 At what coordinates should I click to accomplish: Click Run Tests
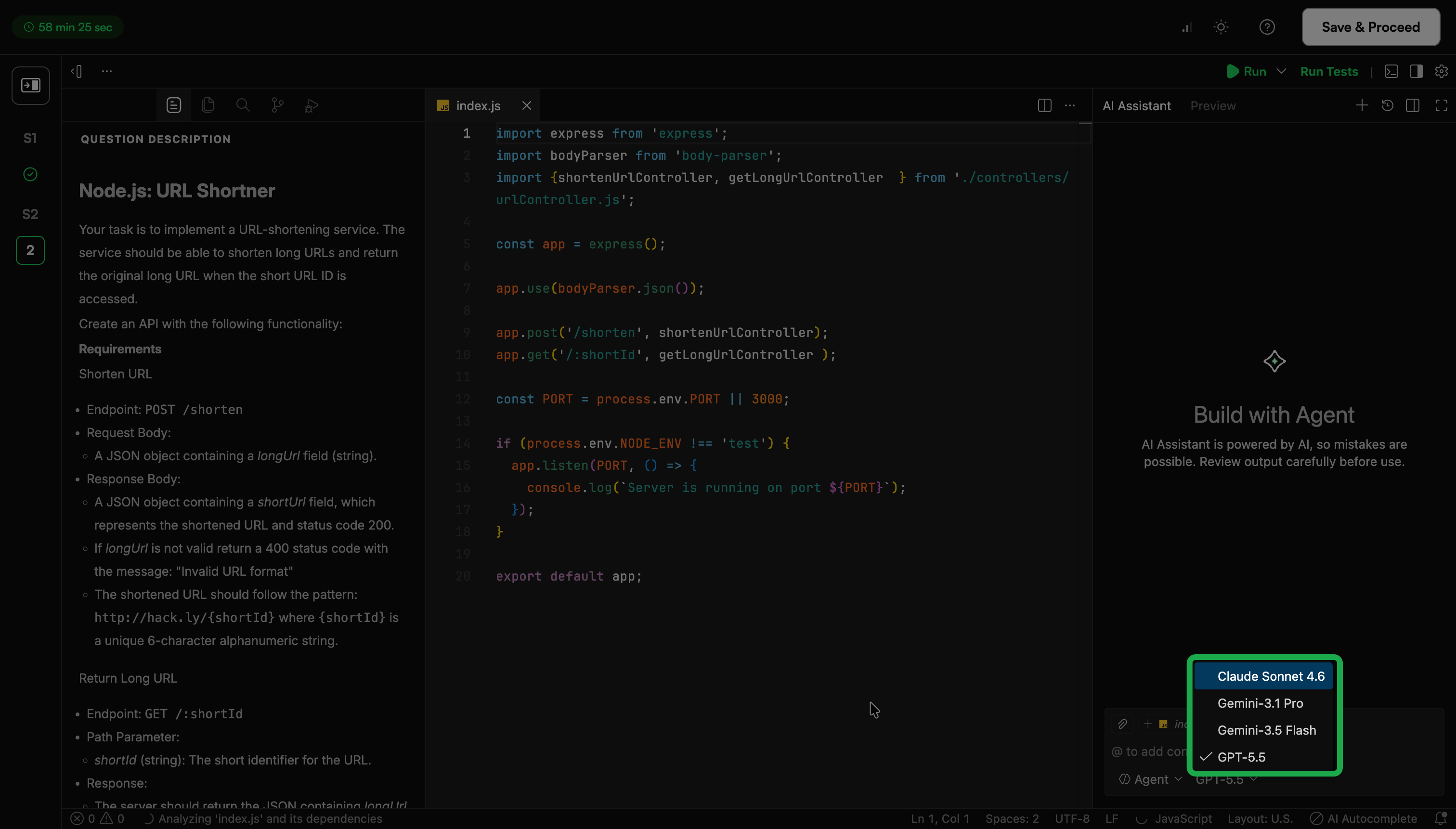pyautogui.click(x=1329, y=71)
